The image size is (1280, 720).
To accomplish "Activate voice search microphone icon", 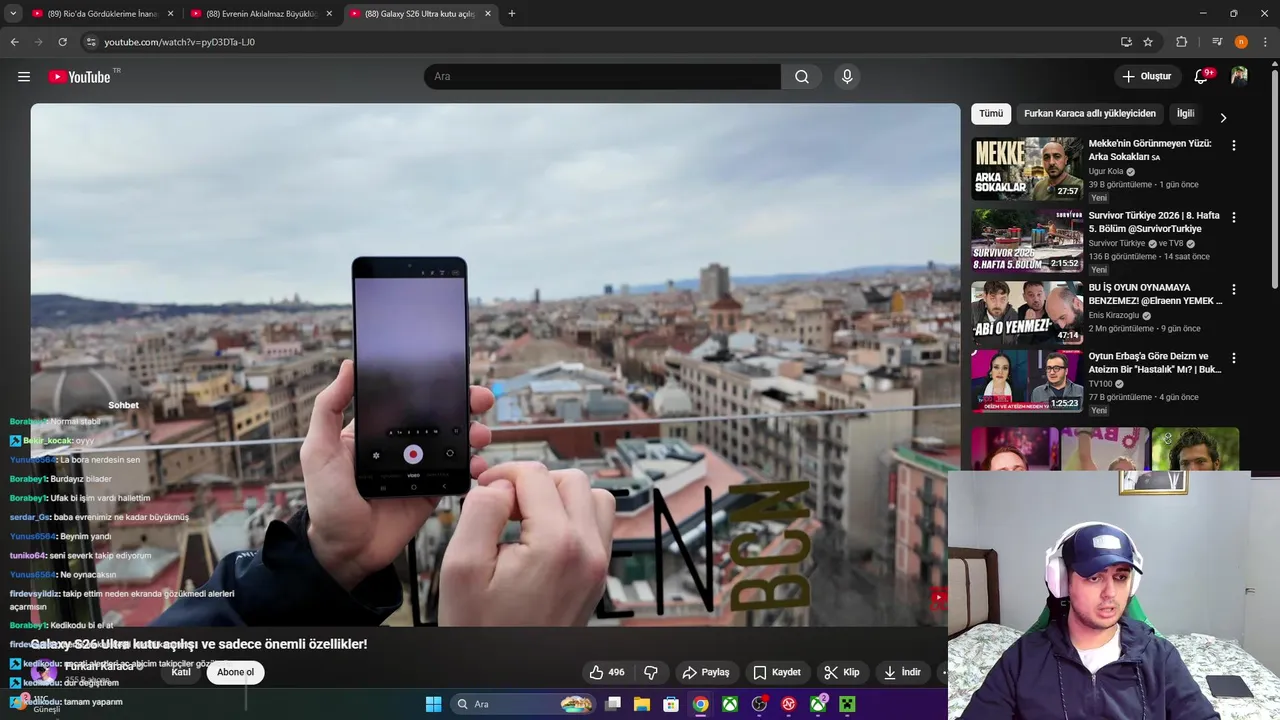I will pos(847,77).
